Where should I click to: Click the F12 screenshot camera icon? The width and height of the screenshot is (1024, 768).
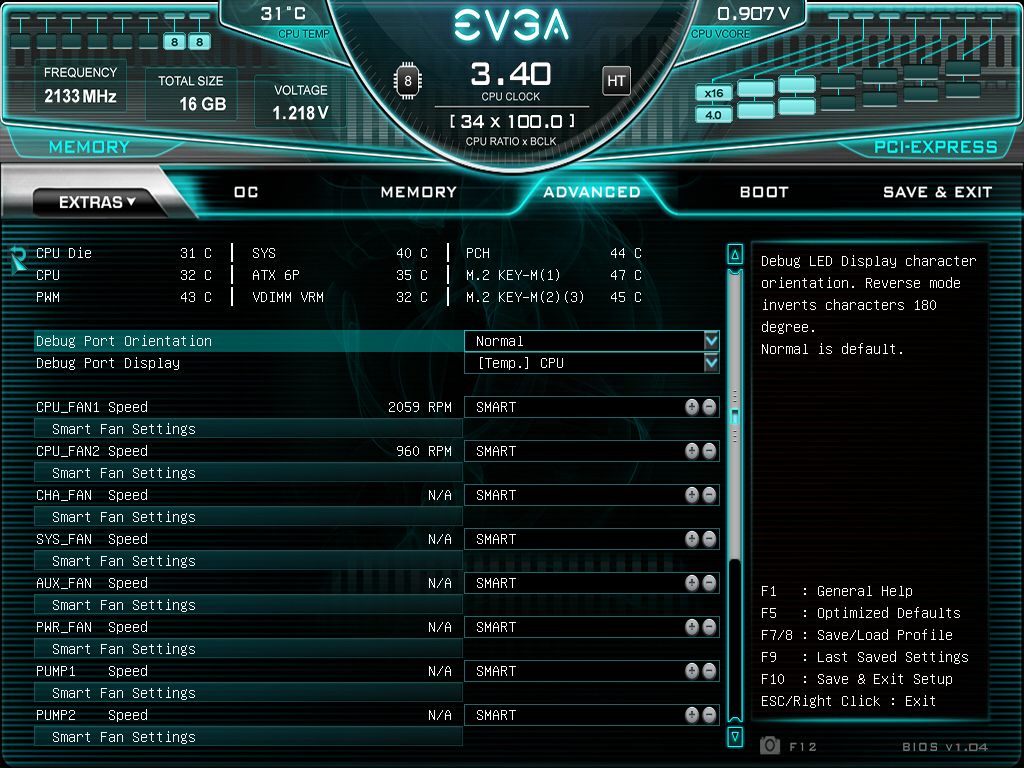tap(770, 745)
